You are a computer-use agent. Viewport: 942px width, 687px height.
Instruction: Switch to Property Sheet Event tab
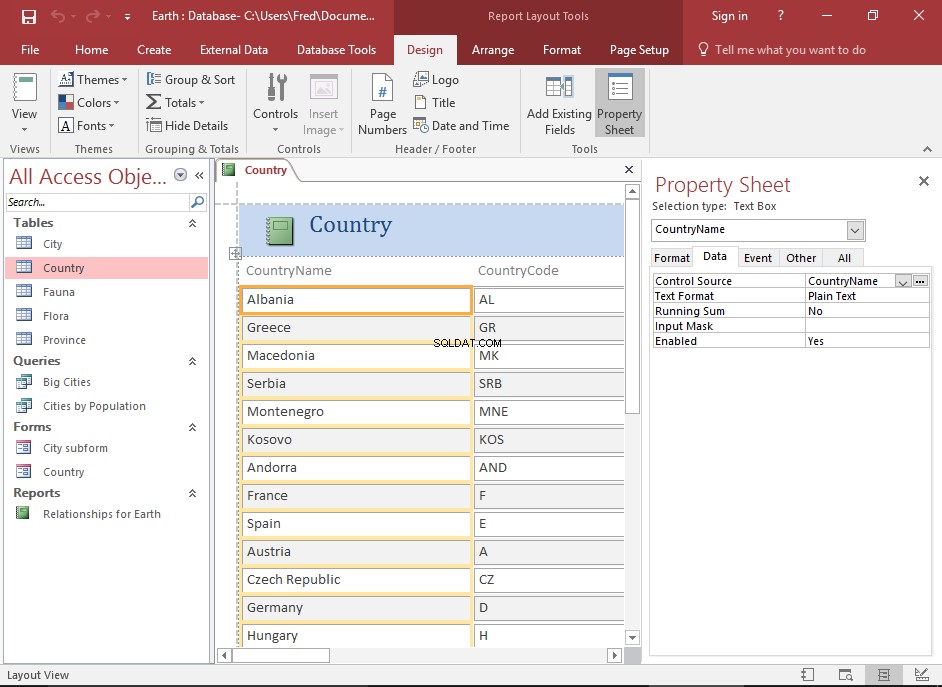pyautogui.click(x=758, y=258)
